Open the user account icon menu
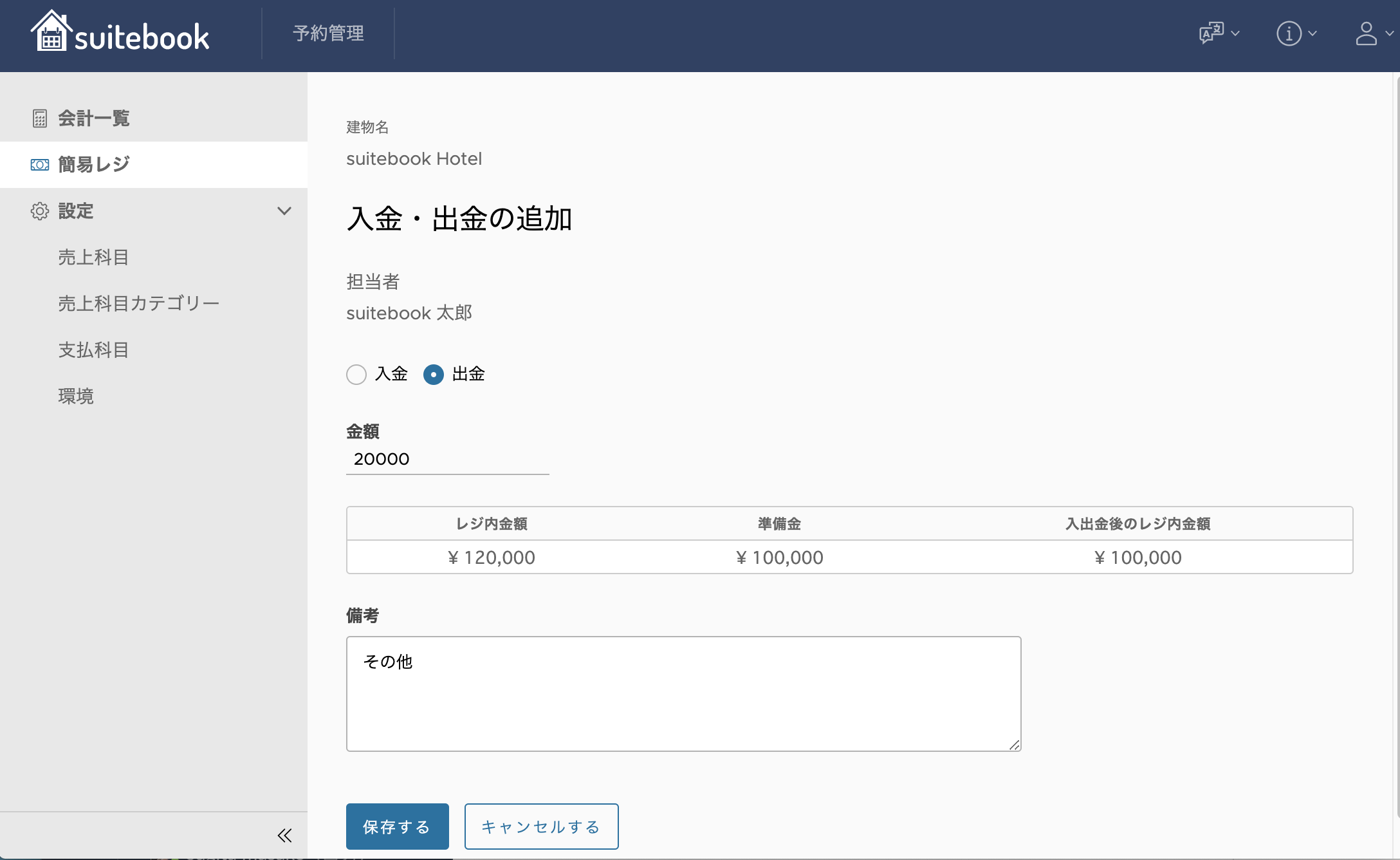Screen dimensions: 1400x860 [x=1366, y=33]
